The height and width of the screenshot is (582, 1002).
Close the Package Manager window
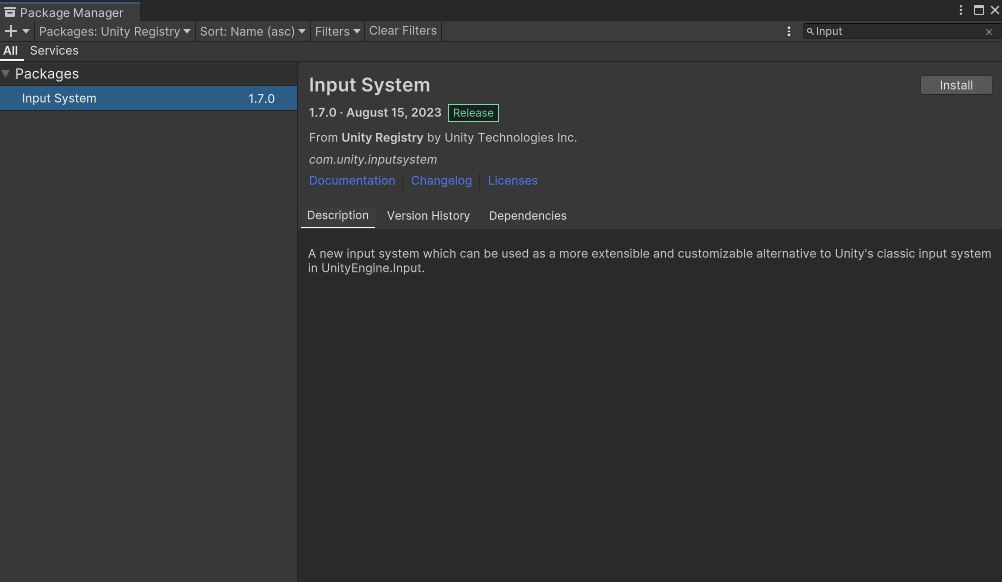[995, 10]
